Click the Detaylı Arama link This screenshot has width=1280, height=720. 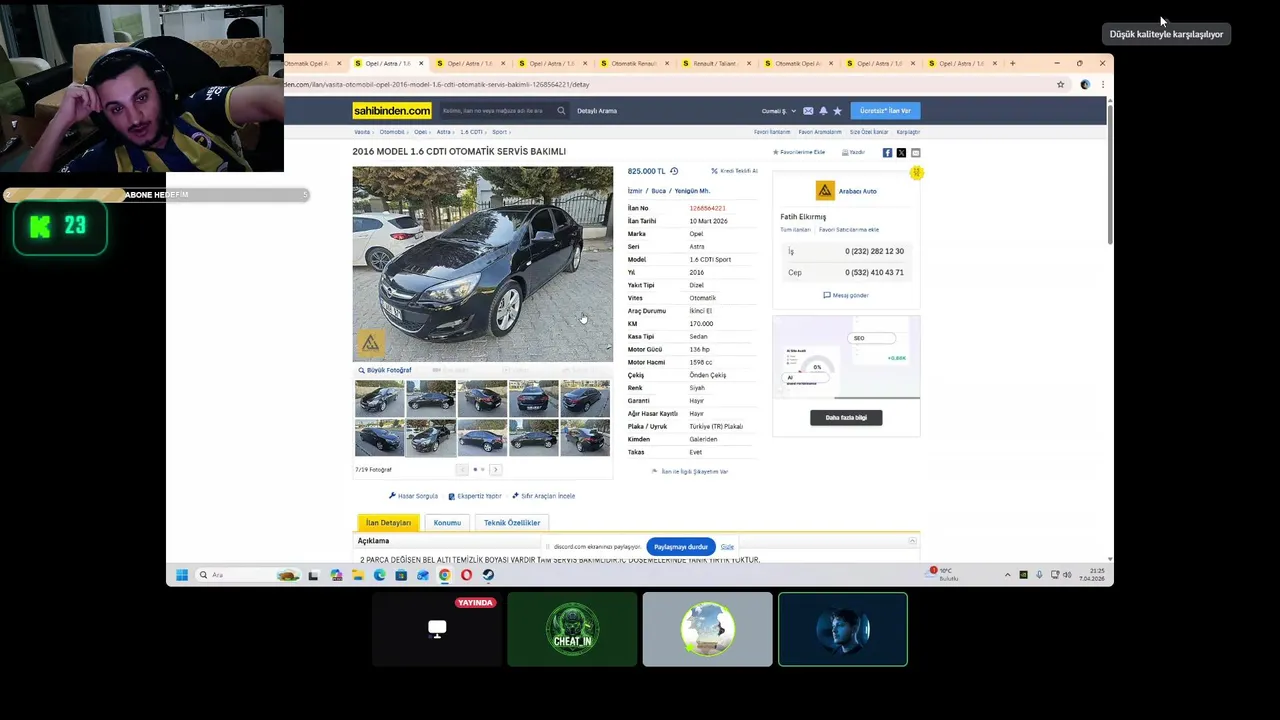click(597, 111)
